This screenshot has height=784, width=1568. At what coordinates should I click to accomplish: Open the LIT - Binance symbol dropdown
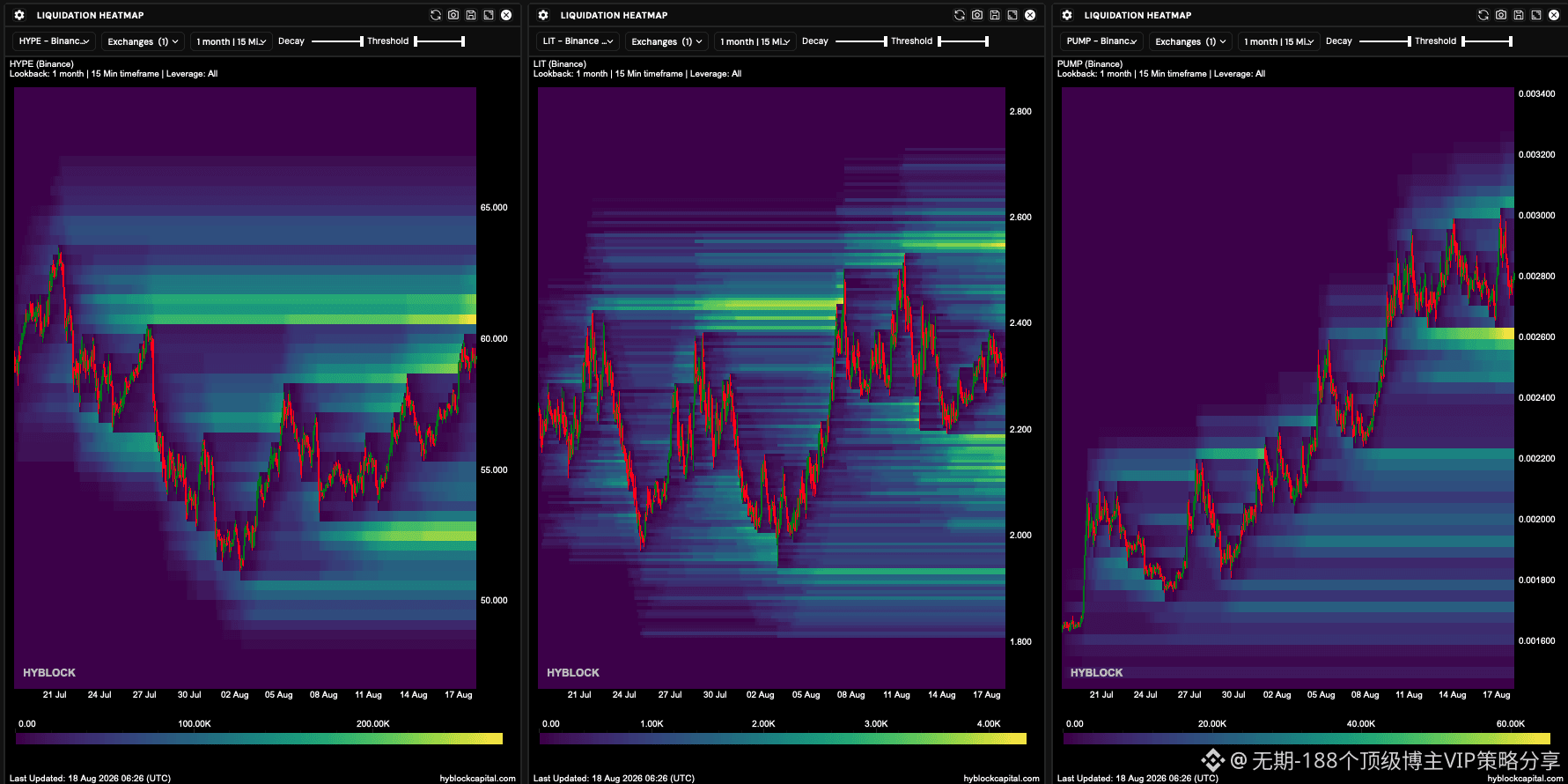(578, 41)
